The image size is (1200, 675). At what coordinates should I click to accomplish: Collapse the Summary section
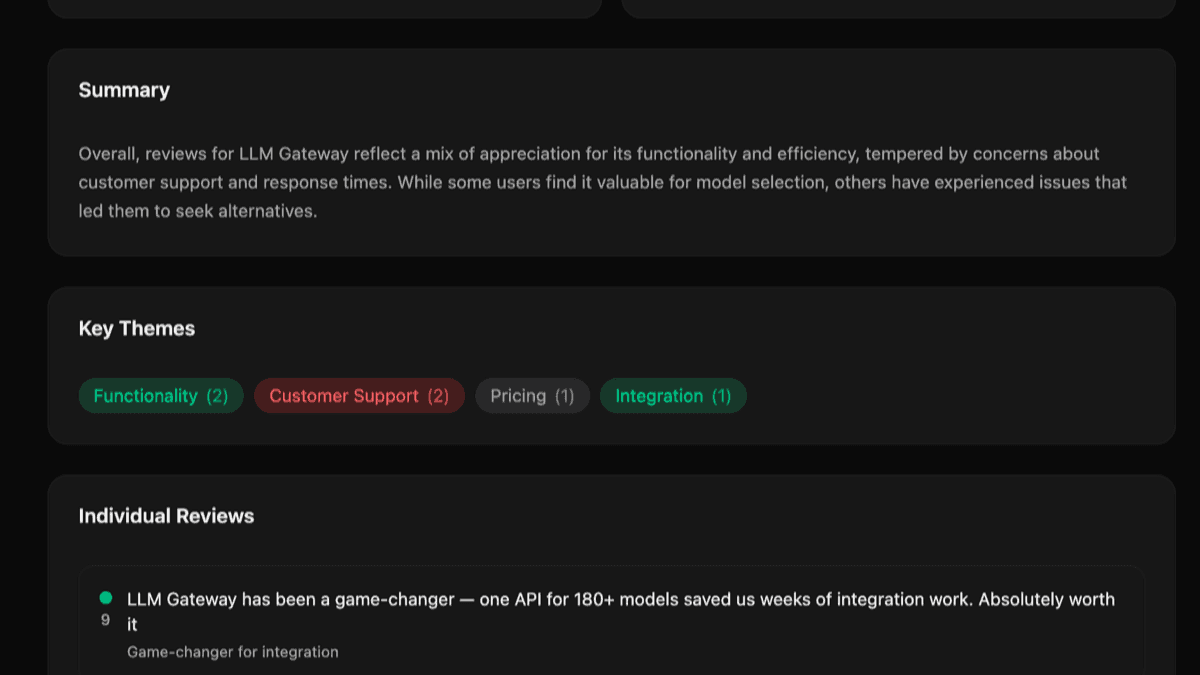[x=124, y=90]
